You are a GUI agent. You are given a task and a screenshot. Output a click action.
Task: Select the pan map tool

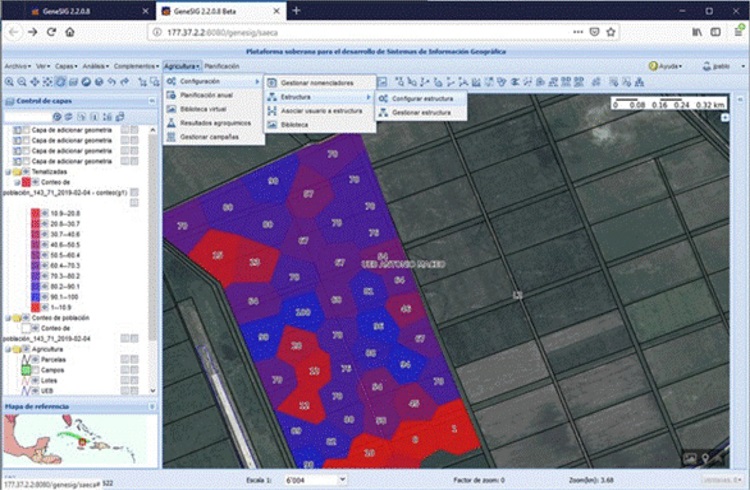tap(35, 81)
